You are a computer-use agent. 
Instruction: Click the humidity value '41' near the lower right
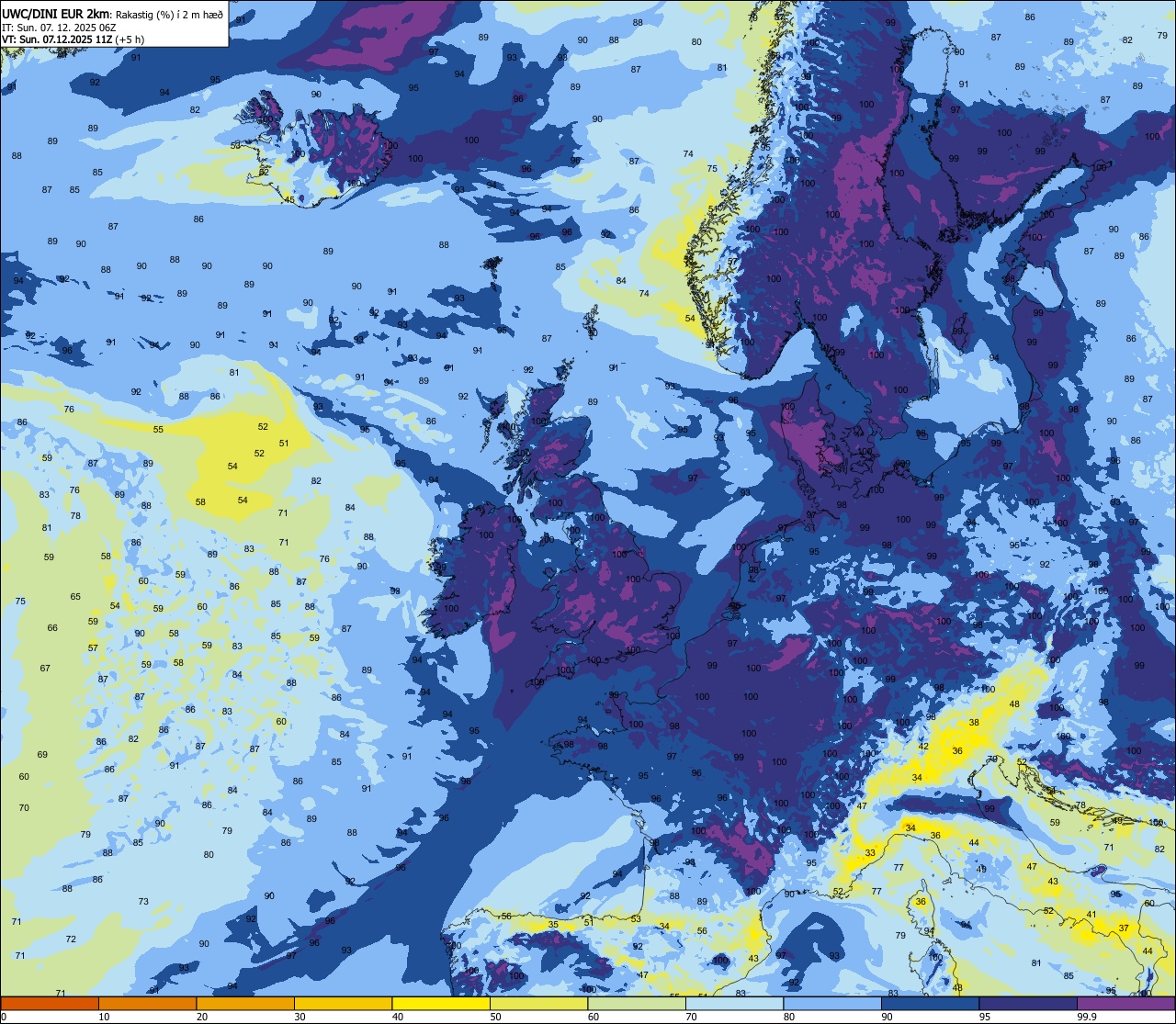click(x=1091, y=914)
